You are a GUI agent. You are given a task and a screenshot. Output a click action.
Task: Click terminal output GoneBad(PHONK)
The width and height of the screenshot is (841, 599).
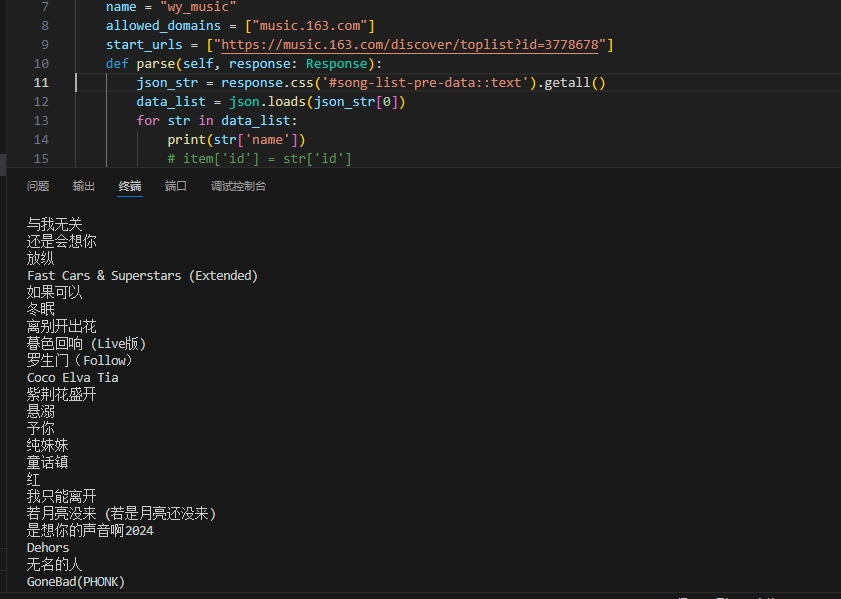76,581
